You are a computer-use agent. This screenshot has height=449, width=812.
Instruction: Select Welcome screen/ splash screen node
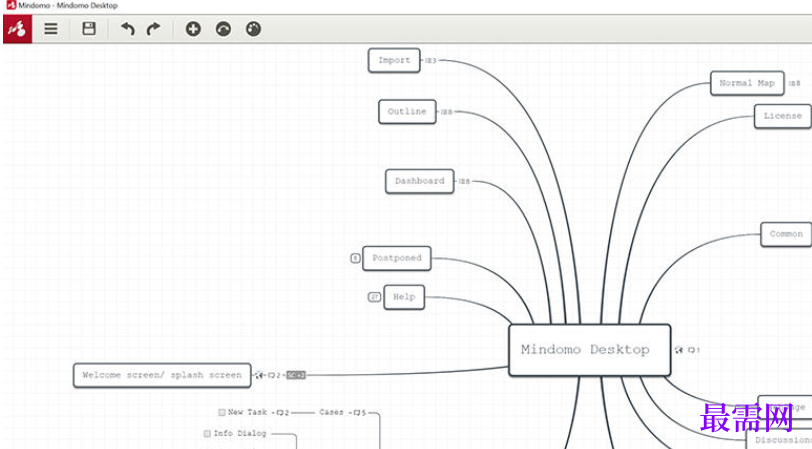(x=162, y=375)
